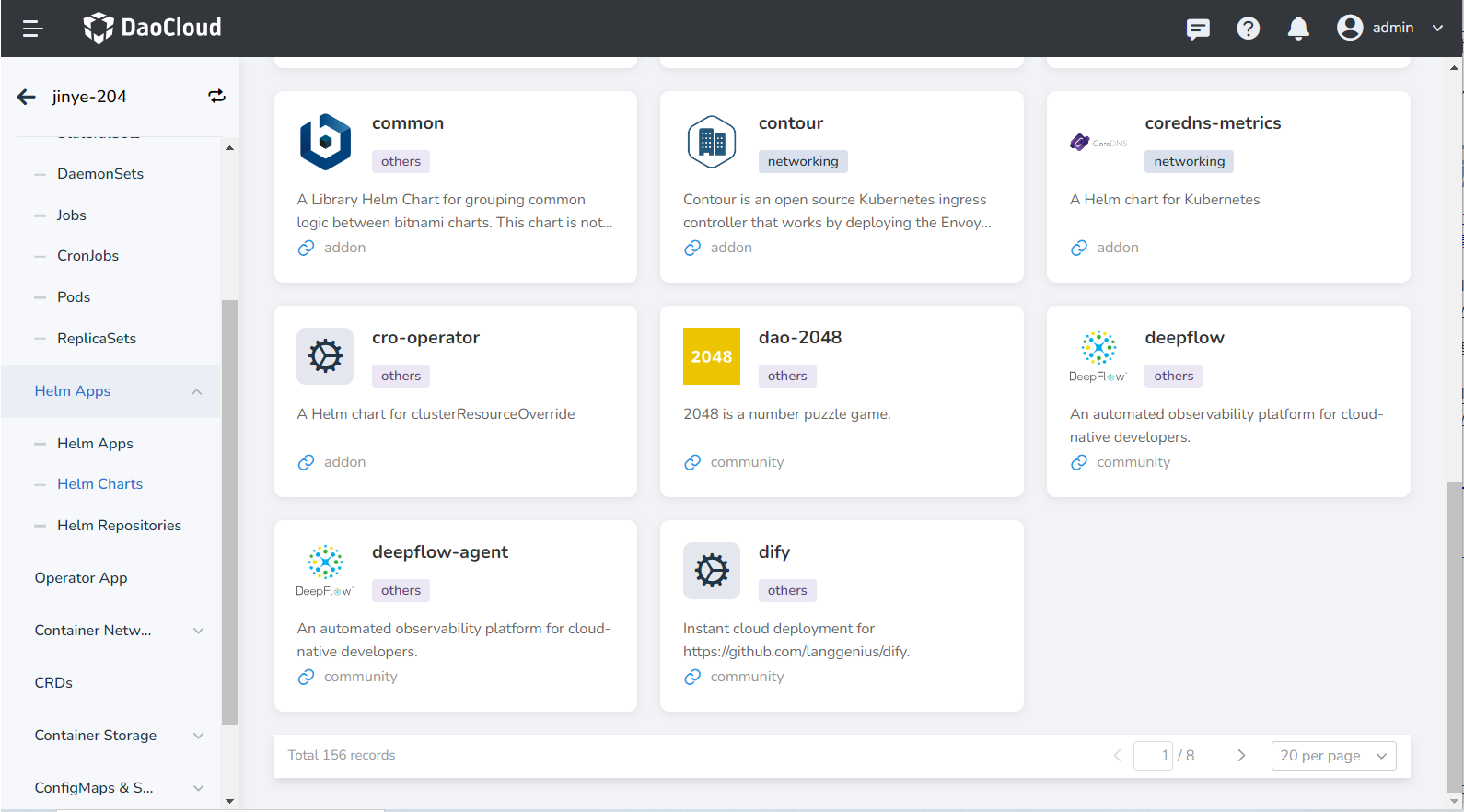Click the common chart hexagon logo
The height and width of the screenshot is (812, 1464).
(x=325, y=142)
